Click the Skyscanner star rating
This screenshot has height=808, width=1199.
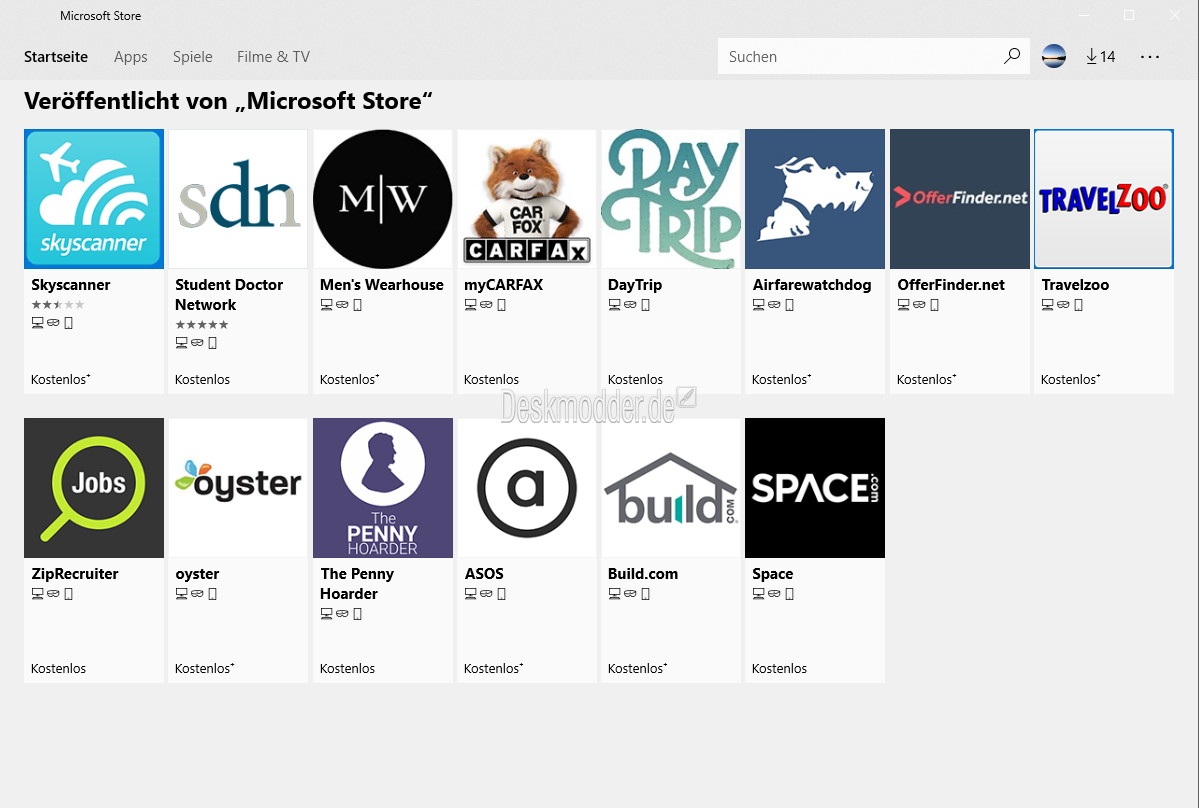point(57,304)
